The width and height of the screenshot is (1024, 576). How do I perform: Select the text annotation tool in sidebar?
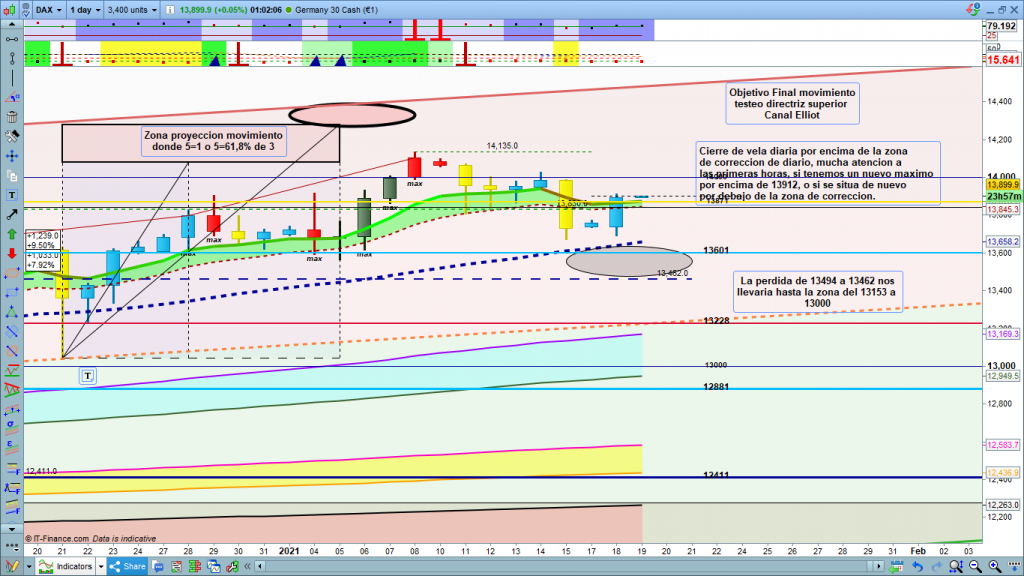click(12, 194)
